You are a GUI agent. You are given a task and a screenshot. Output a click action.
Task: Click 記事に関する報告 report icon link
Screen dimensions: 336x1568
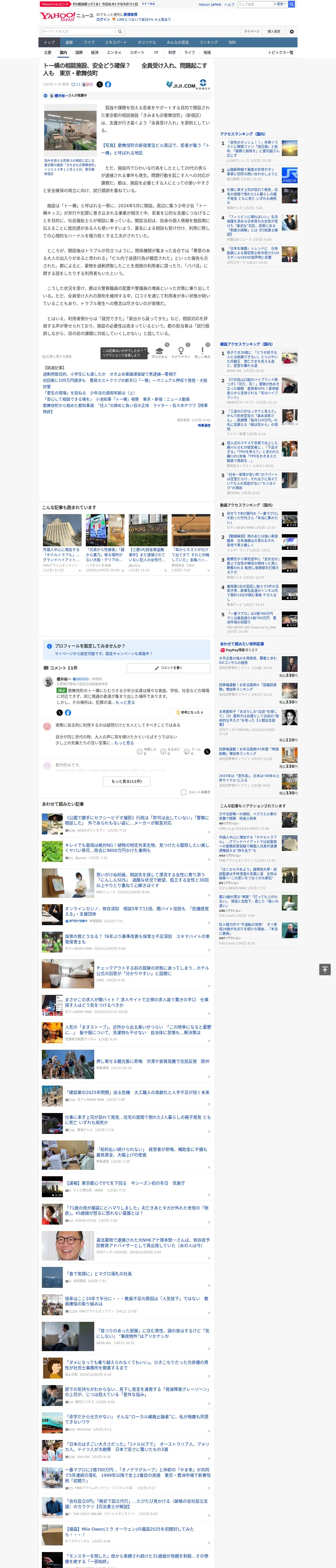(57, 357)
